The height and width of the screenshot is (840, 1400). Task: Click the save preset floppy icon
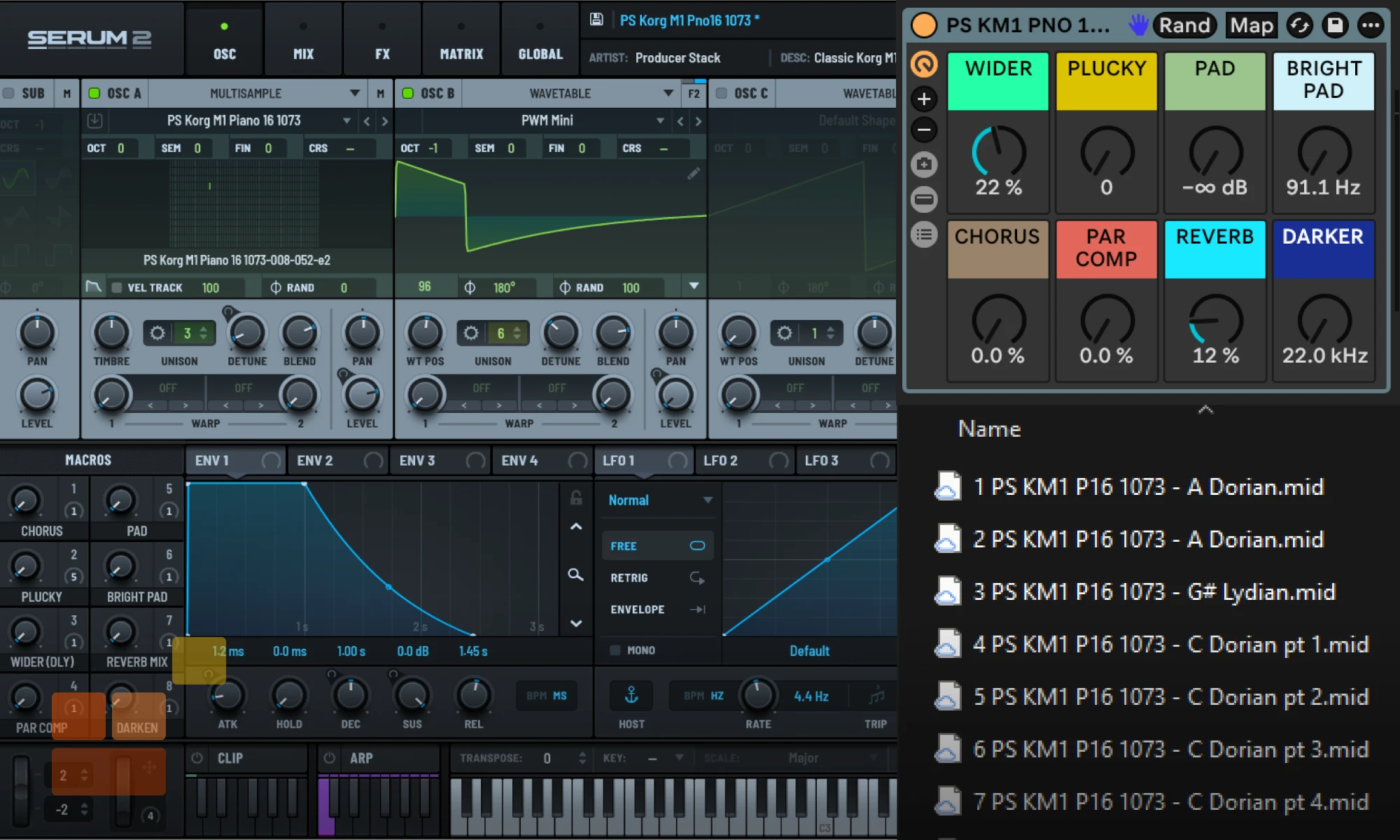tap(596, 20)
